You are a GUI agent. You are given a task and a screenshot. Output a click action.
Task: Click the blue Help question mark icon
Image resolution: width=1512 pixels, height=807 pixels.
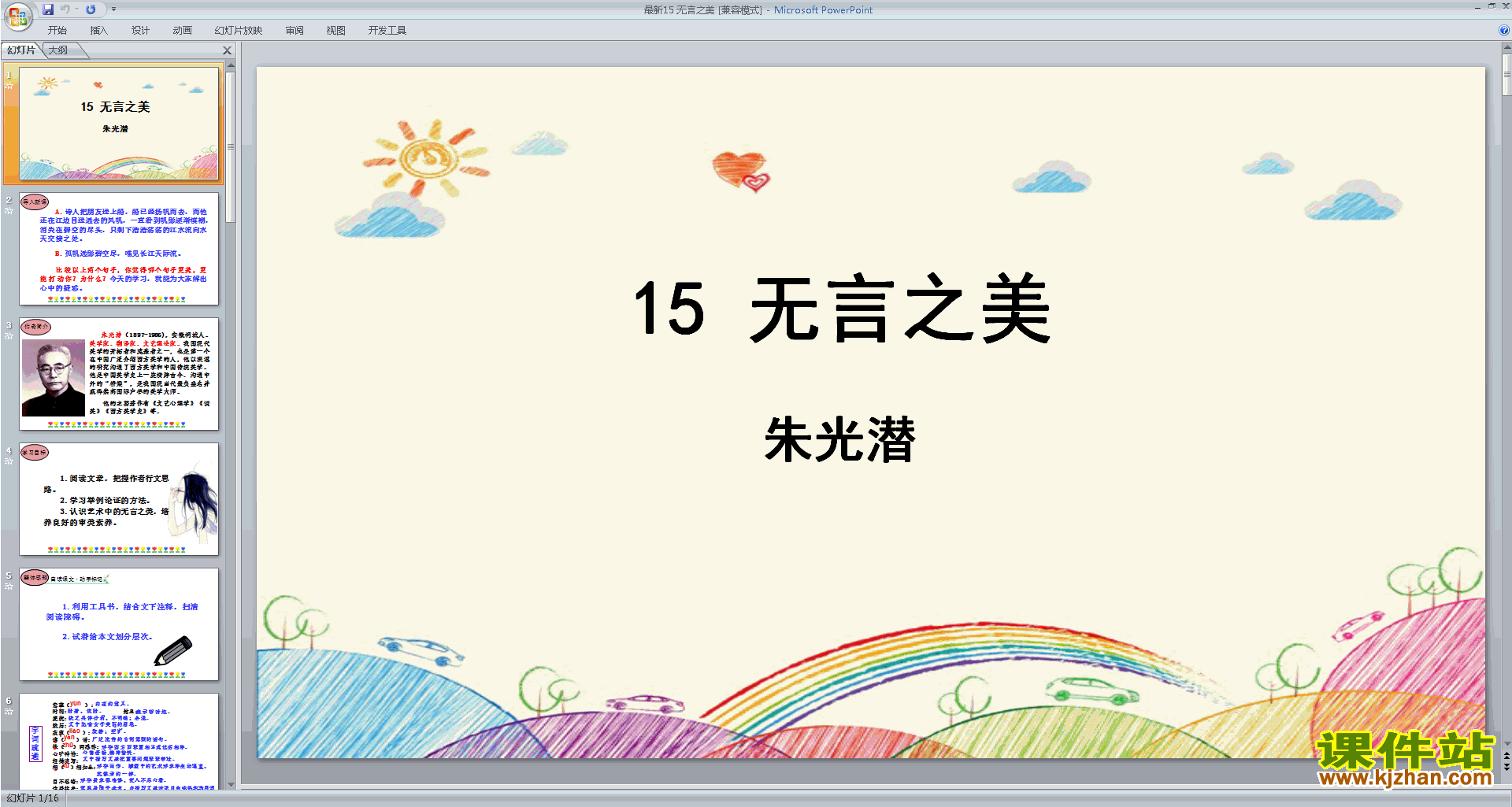(x=1503, y=31)
